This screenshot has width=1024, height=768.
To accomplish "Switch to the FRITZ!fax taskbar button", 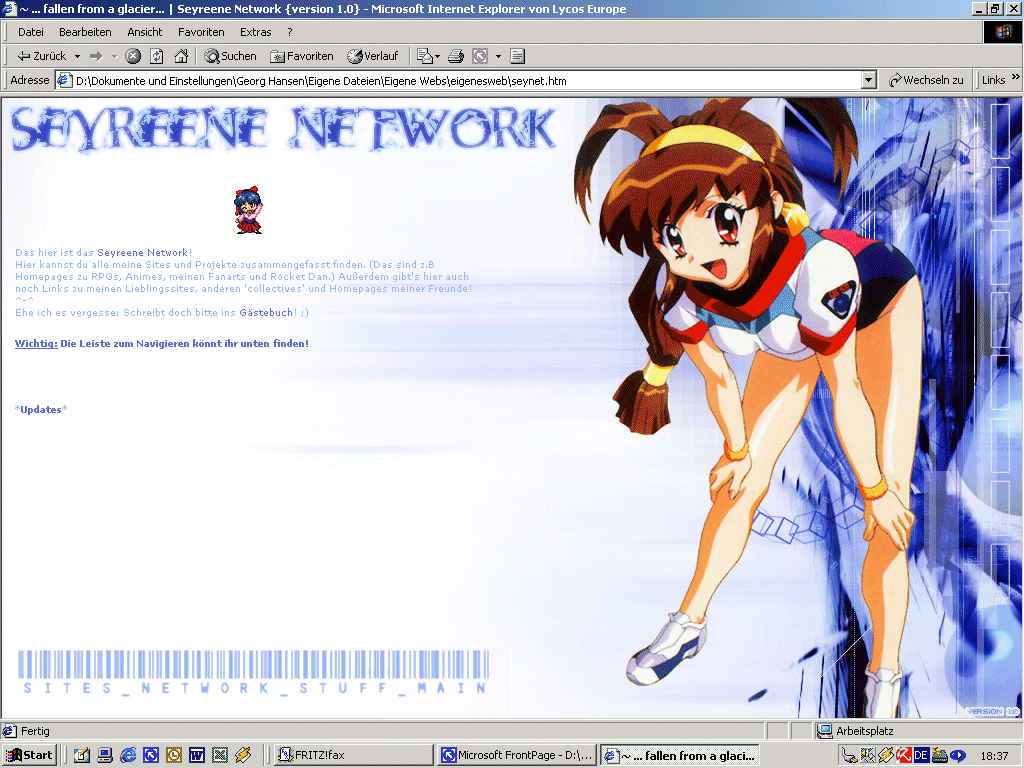I will 353,756.
